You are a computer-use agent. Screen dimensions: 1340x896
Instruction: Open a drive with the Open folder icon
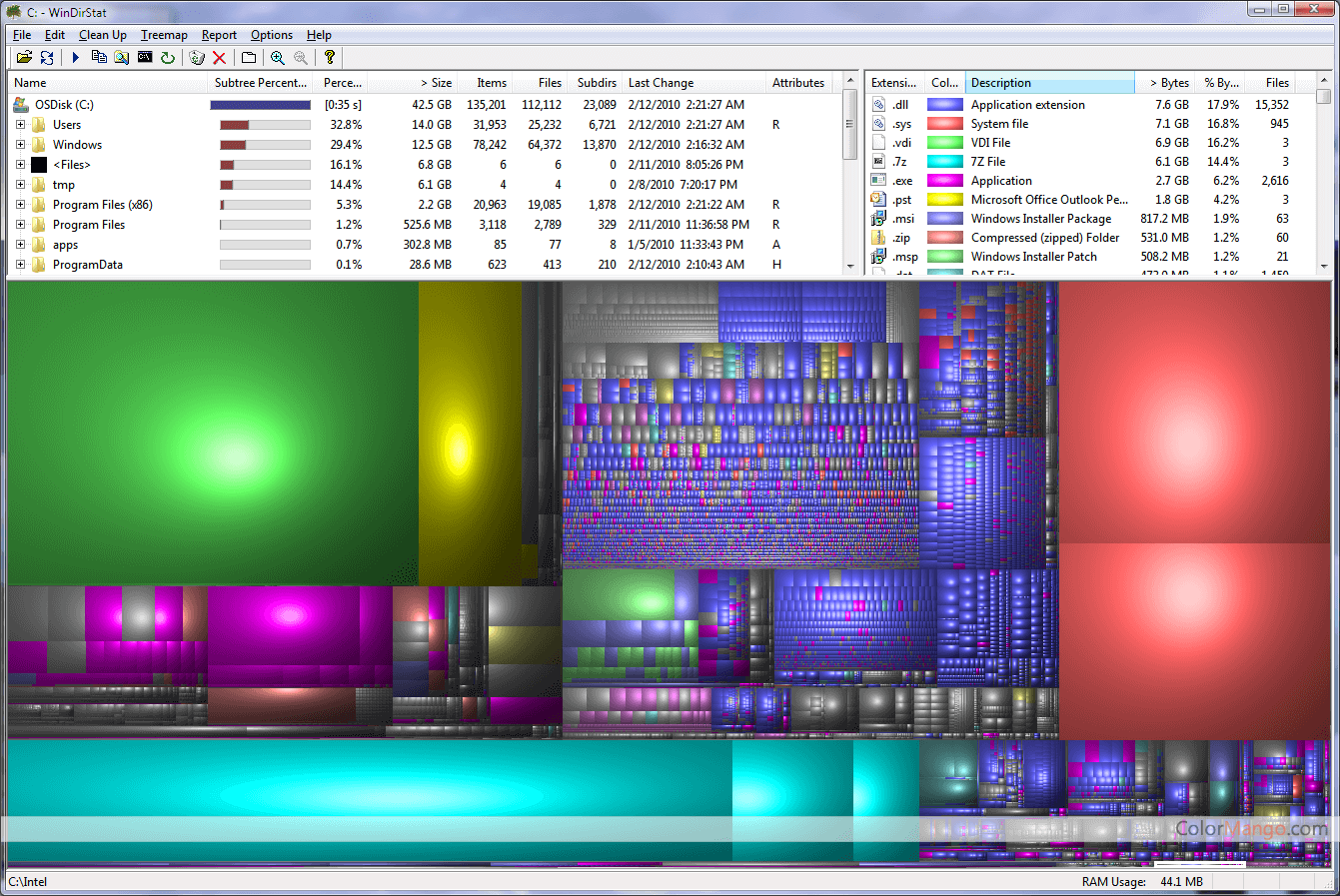[25, 57]
